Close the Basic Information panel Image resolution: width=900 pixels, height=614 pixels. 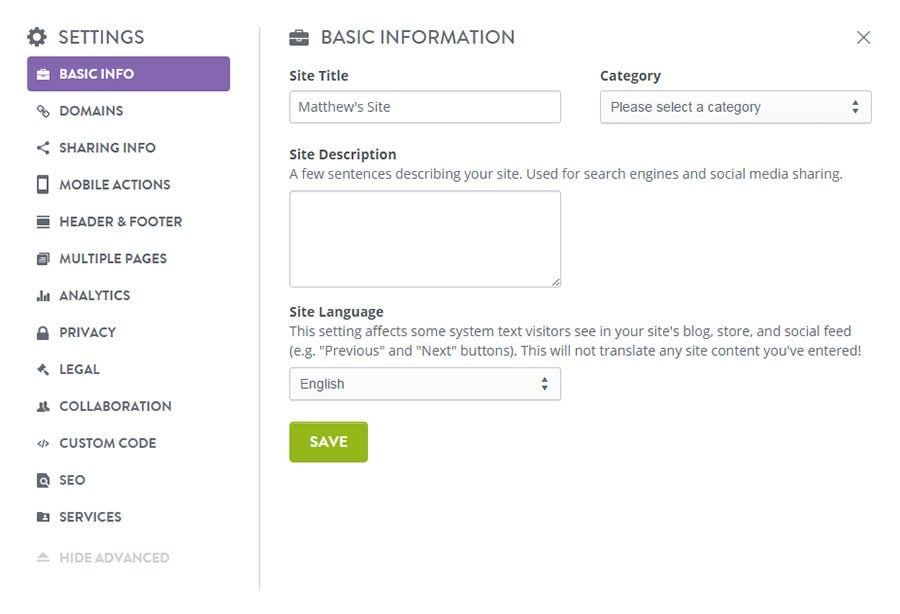coord(863,38)
